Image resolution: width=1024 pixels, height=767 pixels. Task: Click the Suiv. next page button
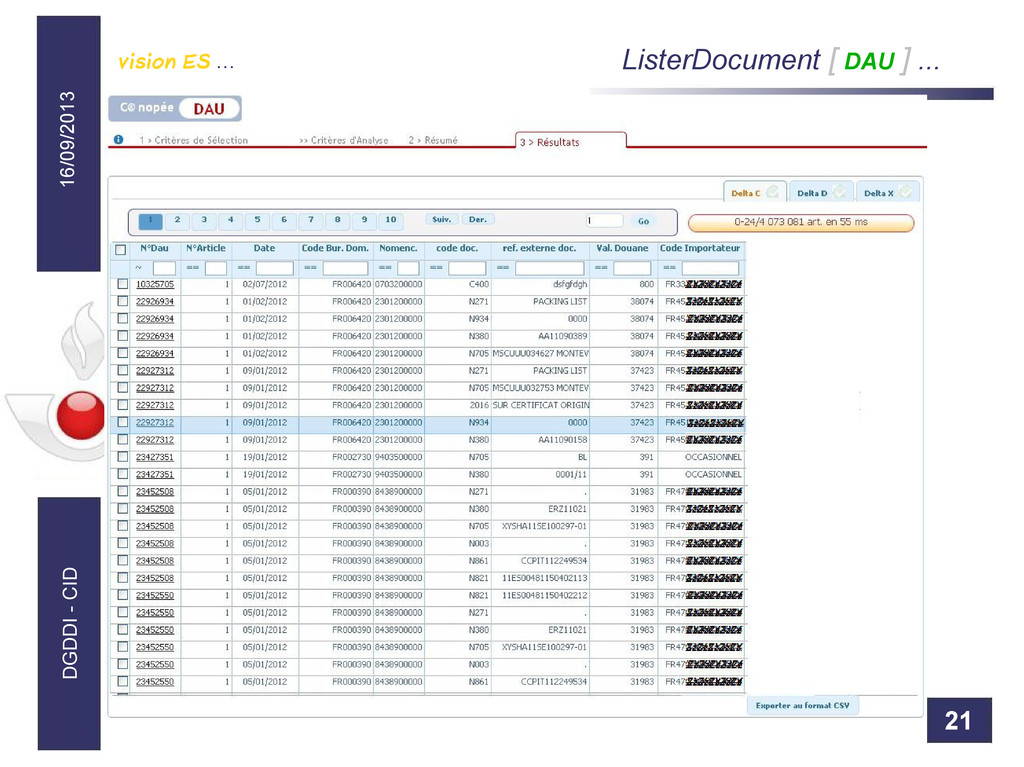[442, 220]
